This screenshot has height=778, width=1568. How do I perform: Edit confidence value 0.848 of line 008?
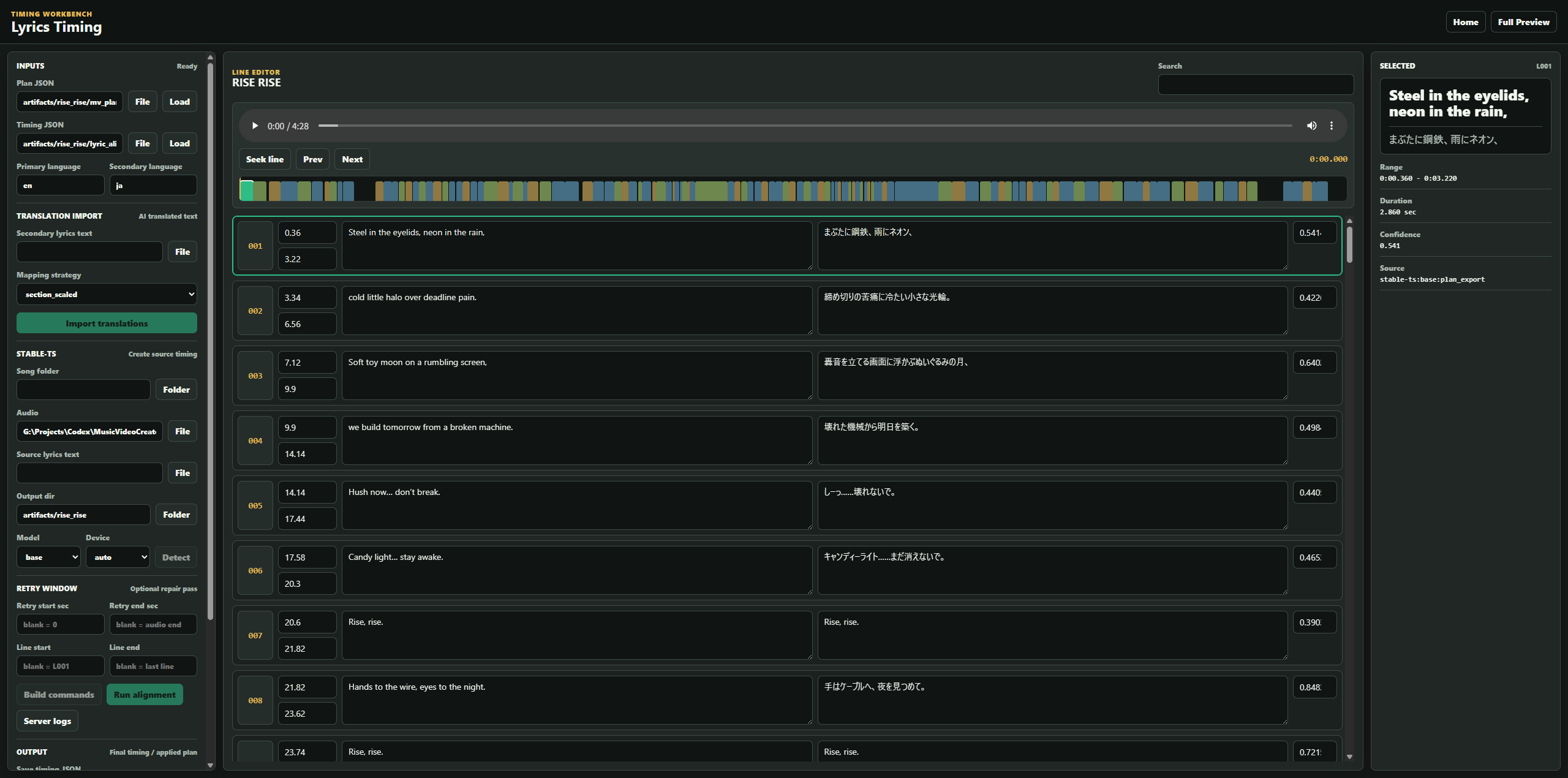[x=1314, y=687]
